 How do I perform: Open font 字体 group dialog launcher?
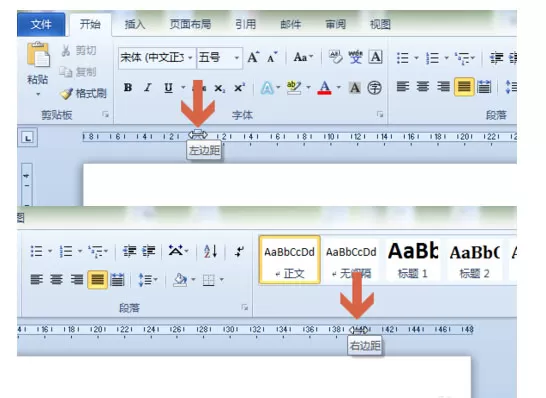click(380, 114)
